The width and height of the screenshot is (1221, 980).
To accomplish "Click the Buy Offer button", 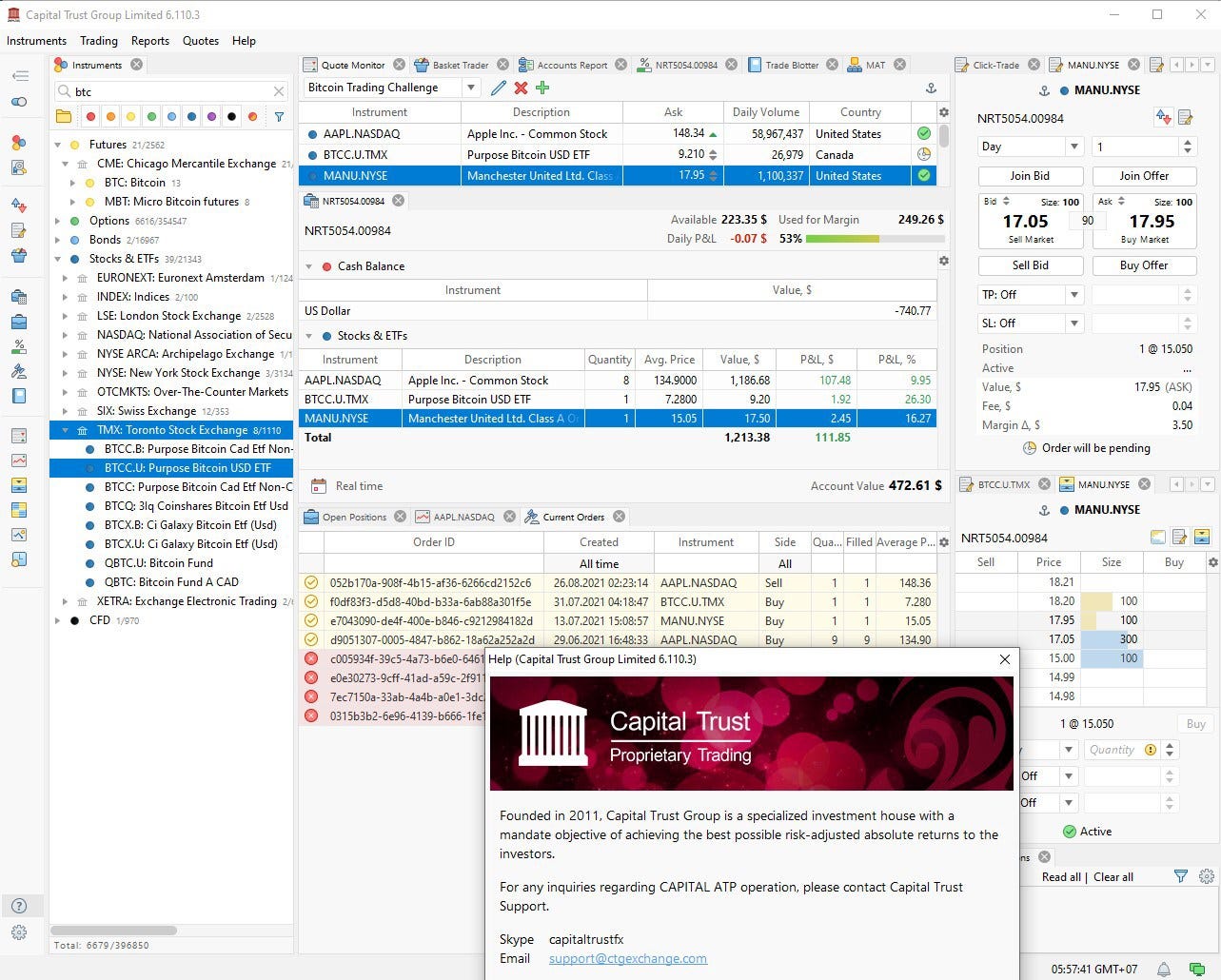I will click(x=1144, y=265).
